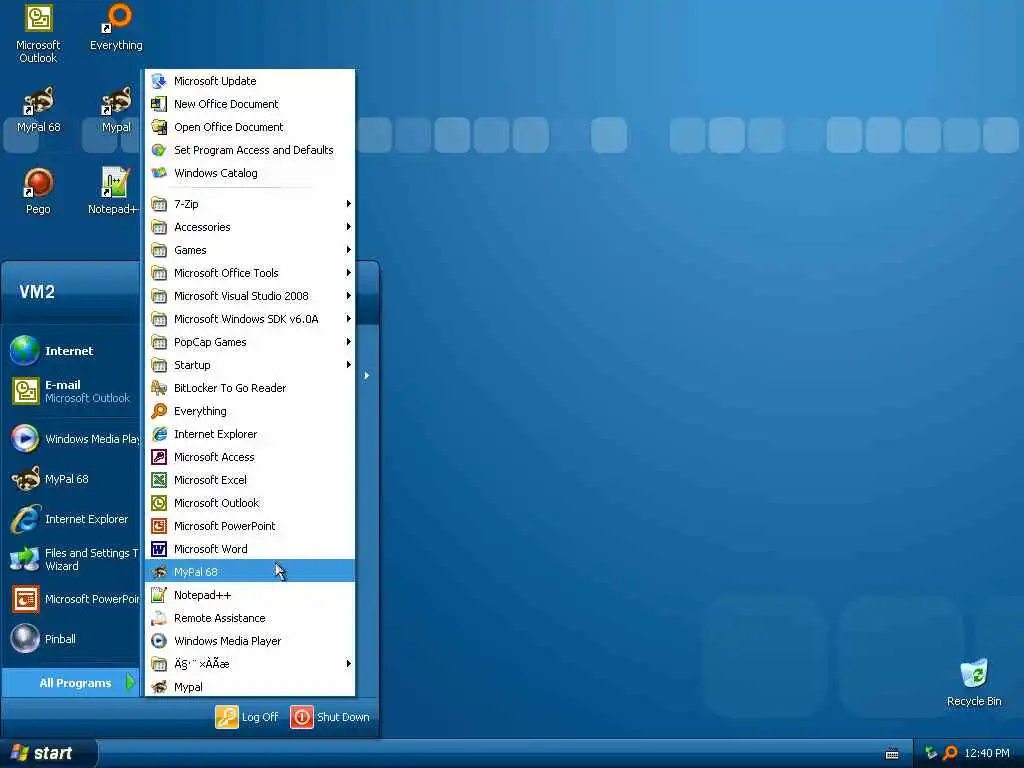Click the Internet Explorer icon in programs list
Screen dimensions: 1024x768
coord(159,434)
